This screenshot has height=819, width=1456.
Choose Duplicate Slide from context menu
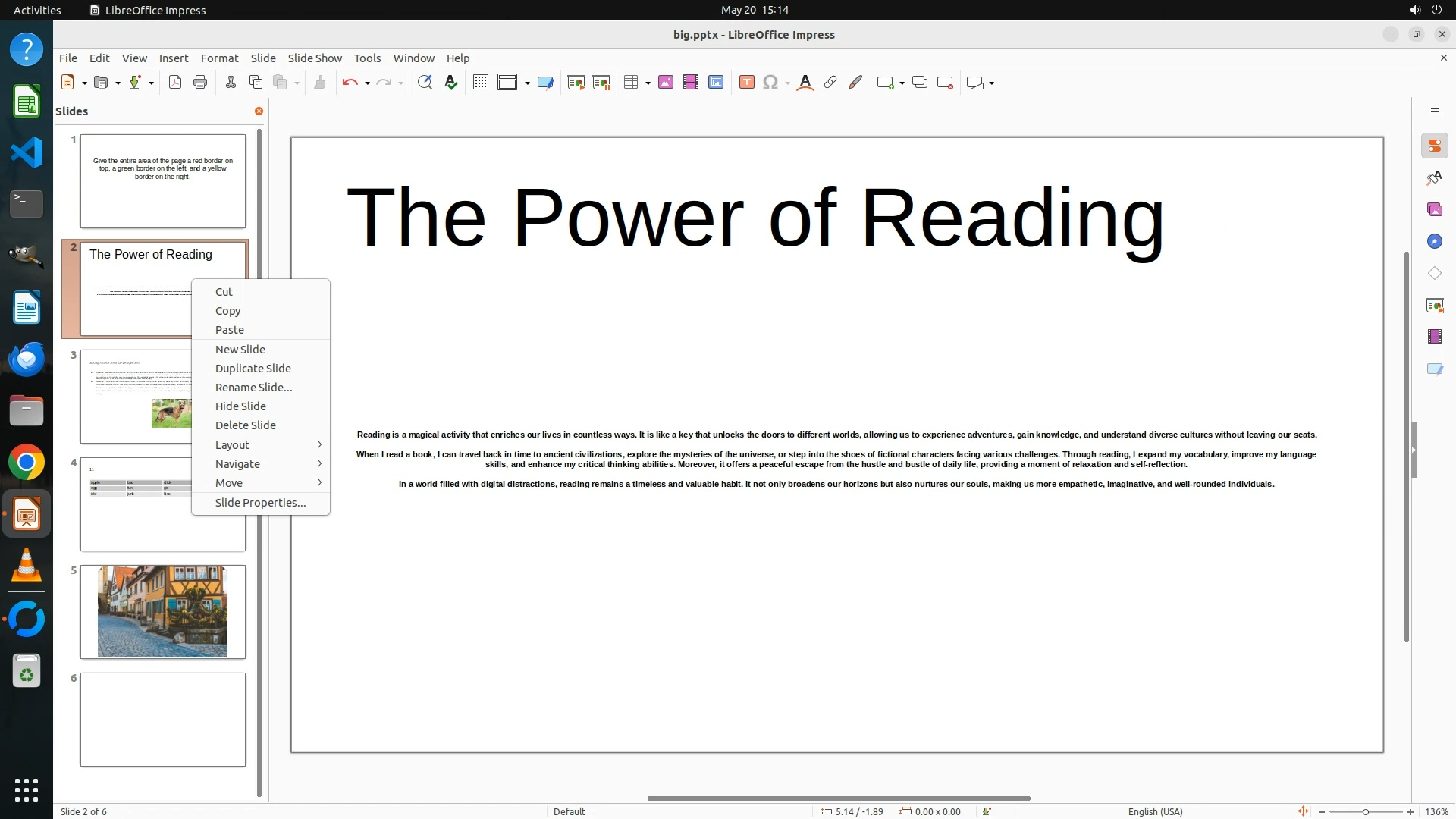coord(253,369)
